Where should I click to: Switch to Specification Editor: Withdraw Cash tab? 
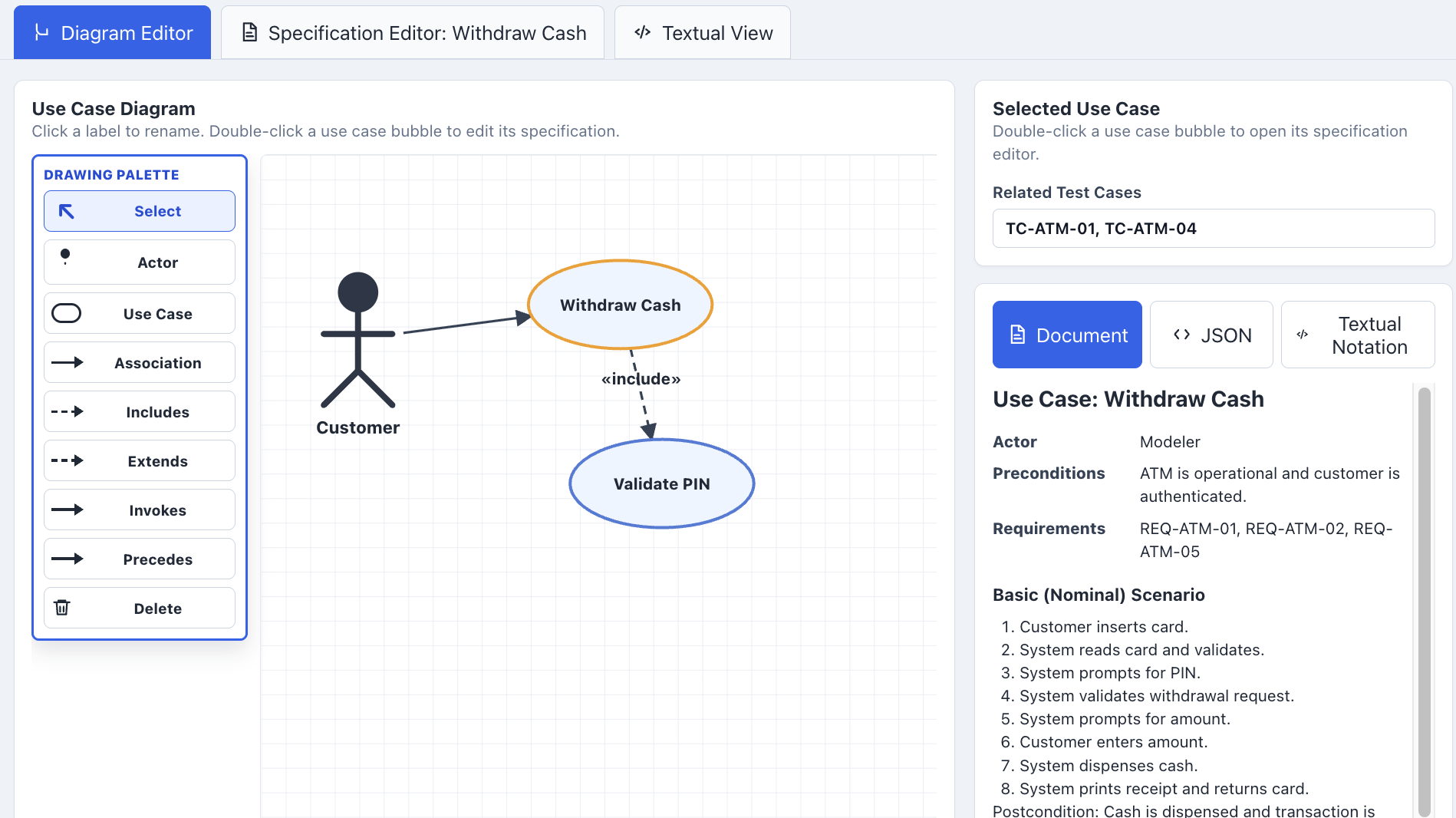pos(413,32)
